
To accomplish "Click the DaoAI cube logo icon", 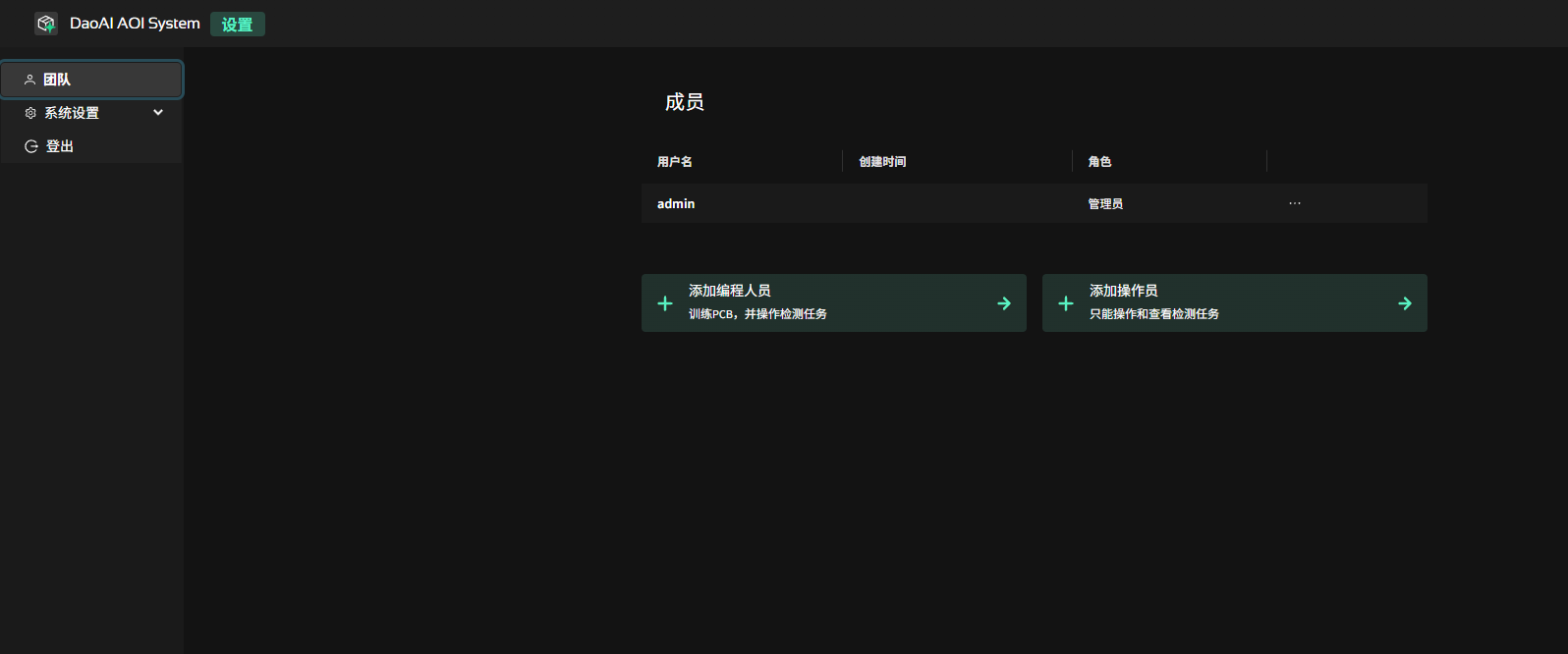I will point(45,24).
